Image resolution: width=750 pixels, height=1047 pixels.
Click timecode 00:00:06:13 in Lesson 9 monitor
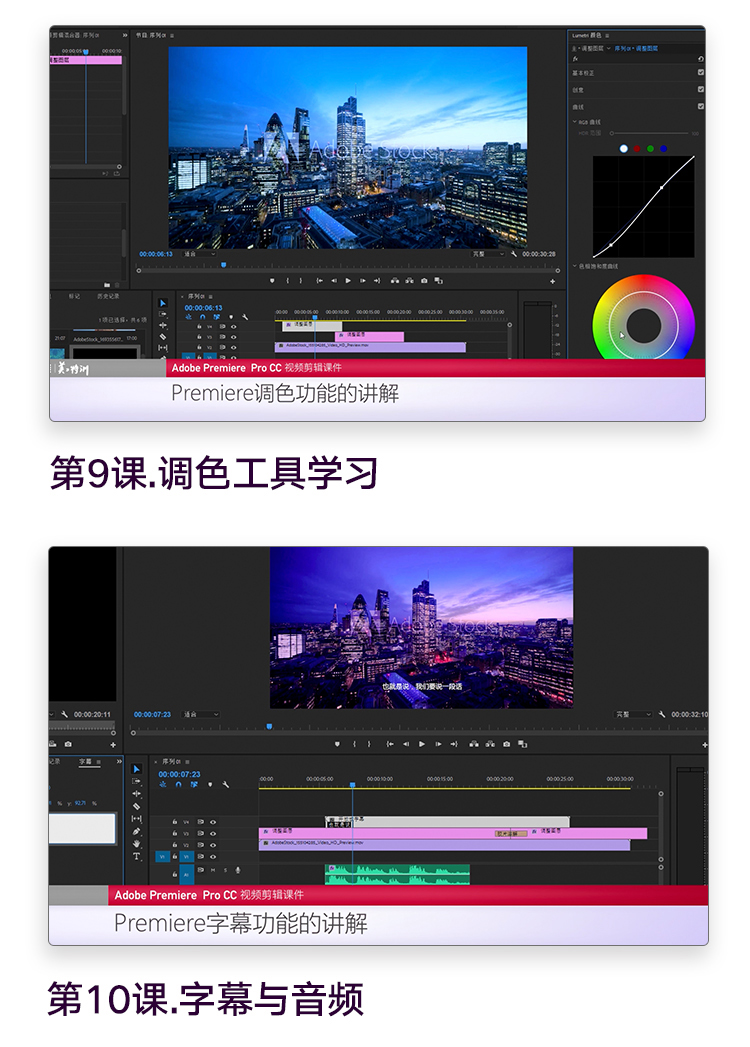156,254
